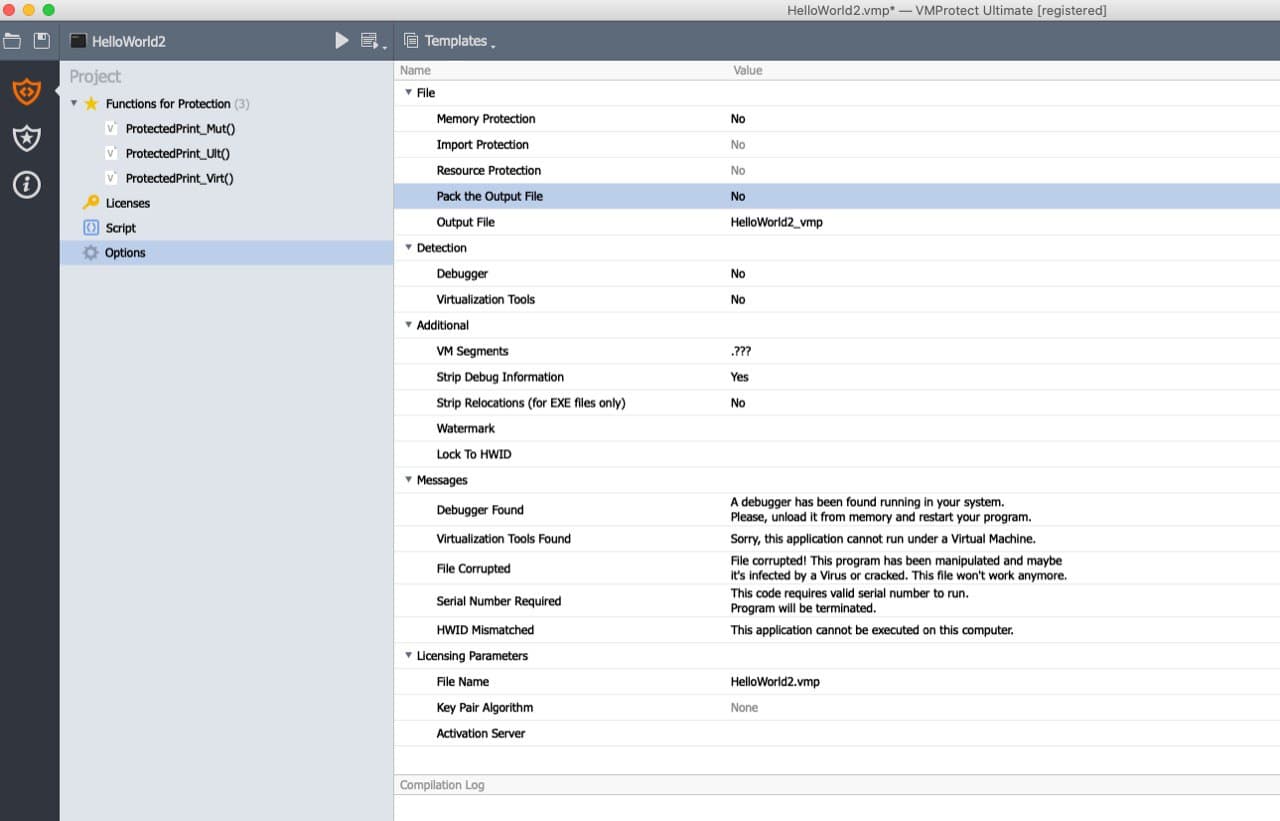Collapse the Licensing Parameters group

pos(408,655)
